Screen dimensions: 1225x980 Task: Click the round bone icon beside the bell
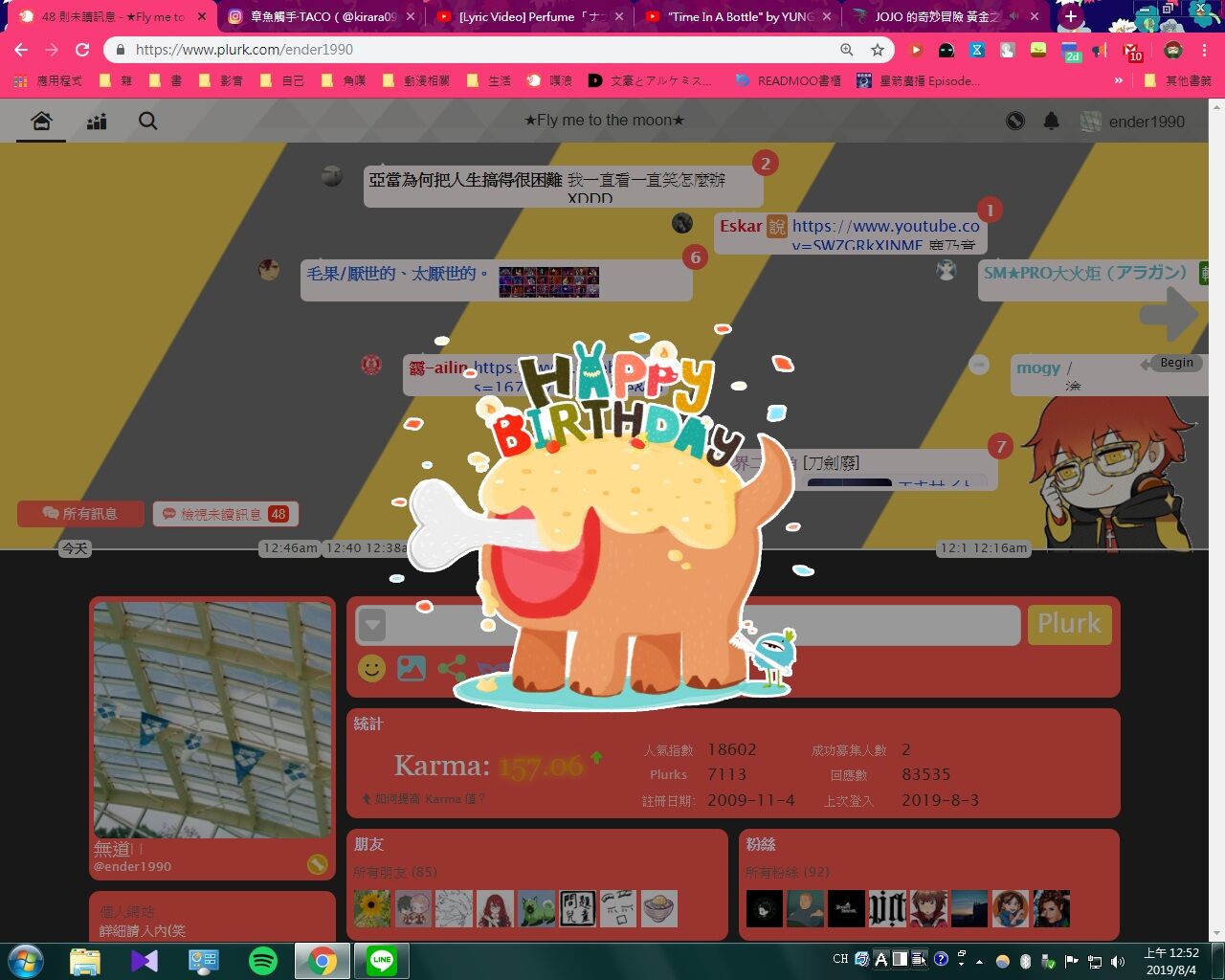coord(1015,121)
